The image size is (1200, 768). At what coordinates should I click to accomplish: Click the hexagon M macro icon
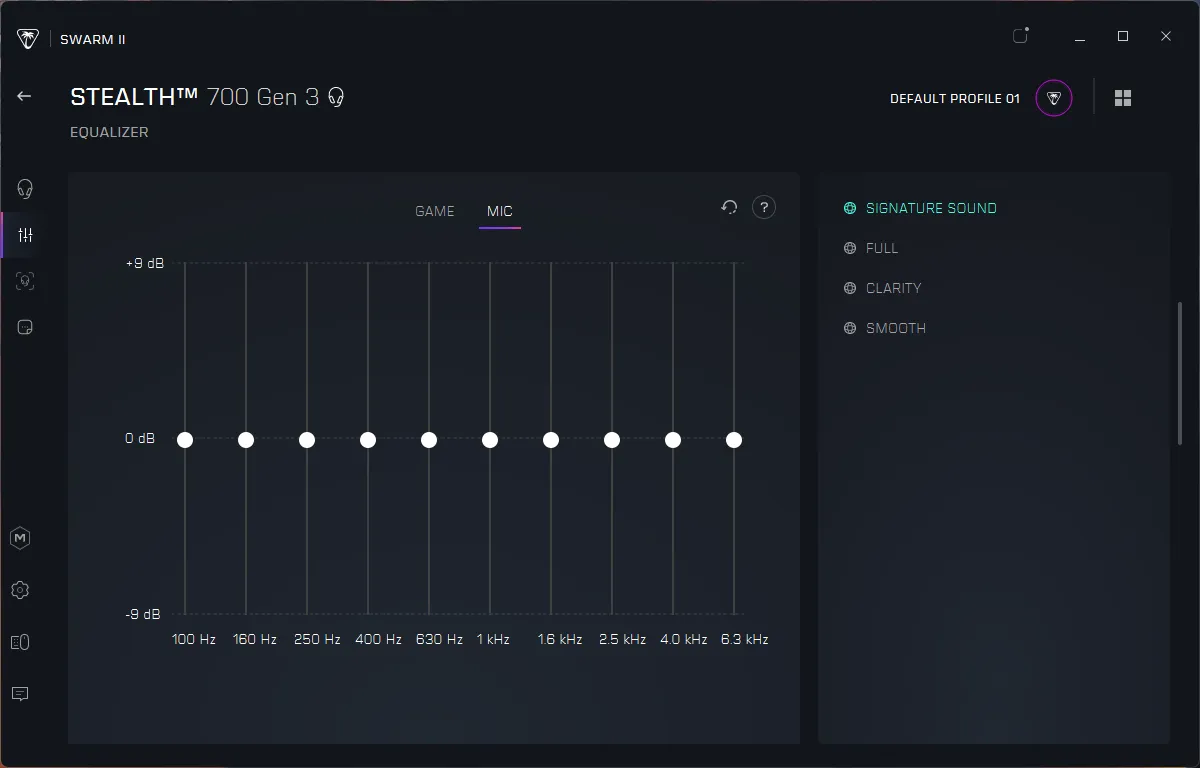pyautogui.click(x=20, y=538)
